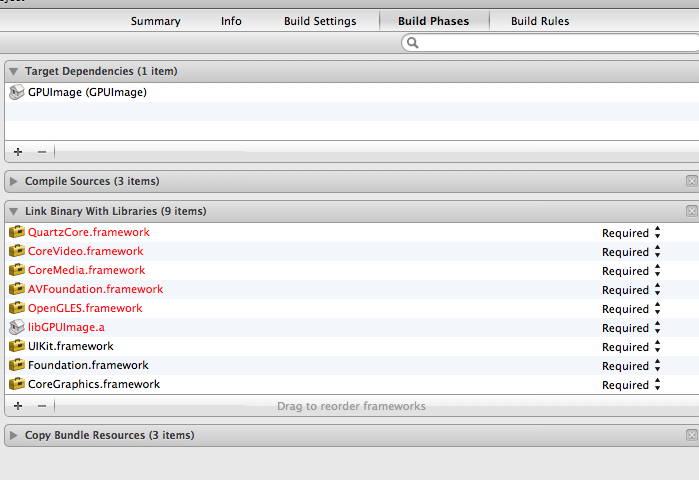Open Required popup for CoreVideo.framework

(x=631, y=252)
